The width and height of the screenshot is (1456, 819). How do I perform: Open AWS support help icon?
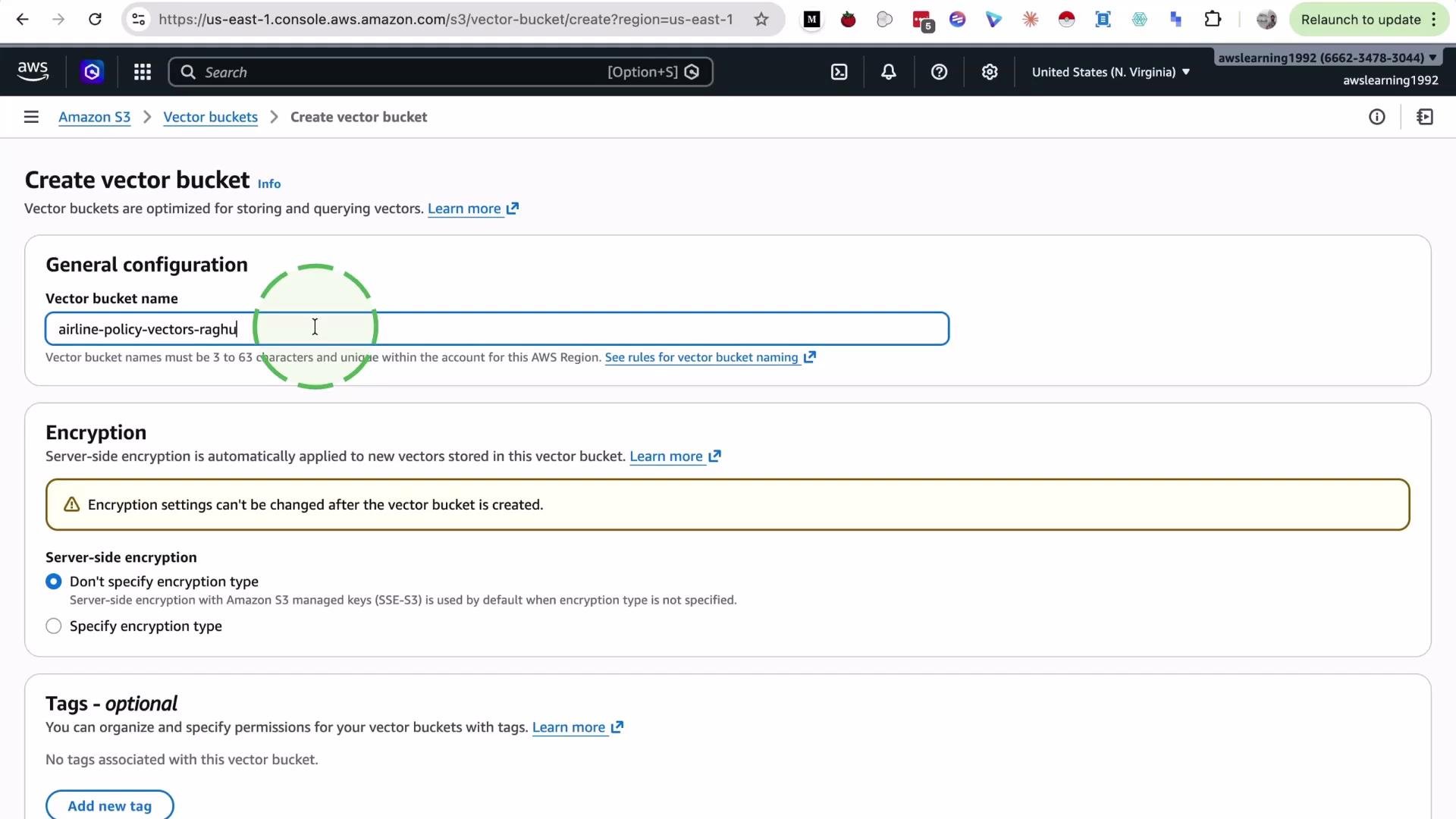[939, 72]
